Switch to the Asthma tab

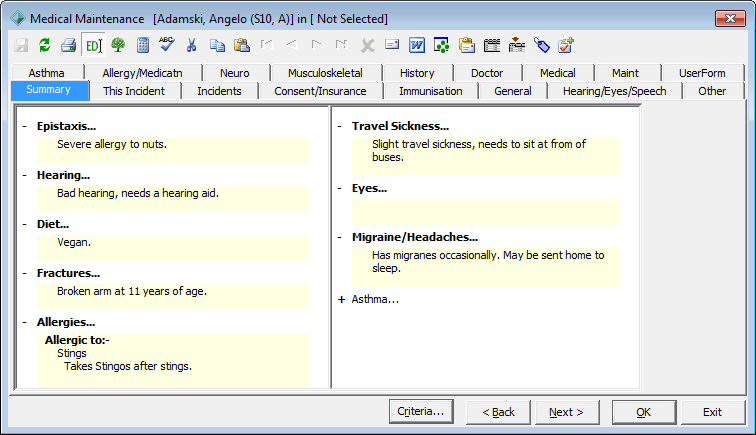[47, 73]
